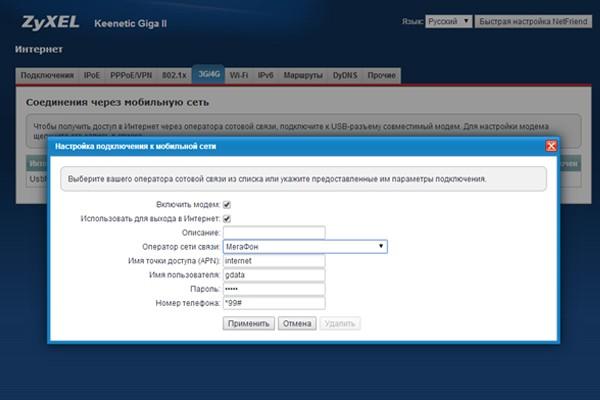Screen dimensions: 600x400
Task: Click dialog title 'Настройка подключения к мобильной сети'
Action: [135, 146]
